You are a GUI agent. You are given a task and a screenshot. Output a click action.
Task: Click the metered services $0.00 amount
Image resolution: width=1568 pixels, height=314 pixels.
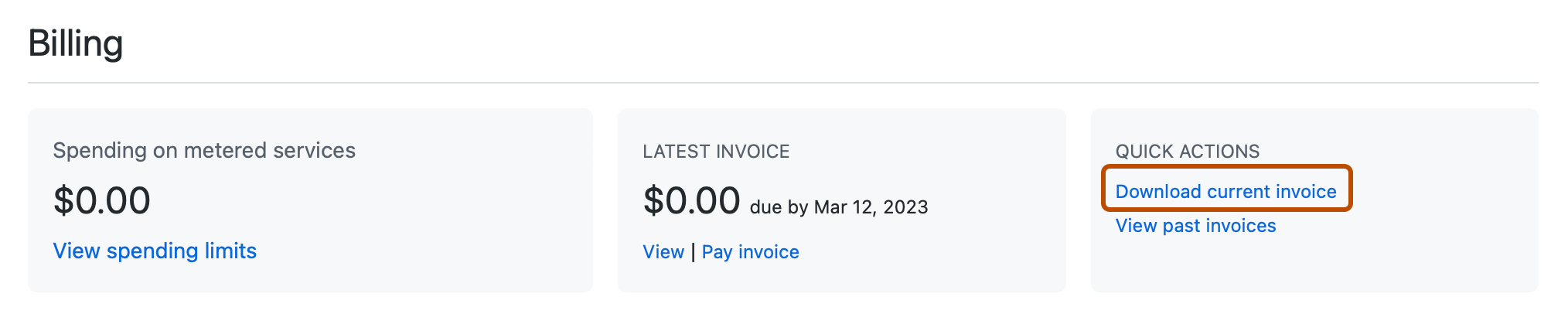tap(101, 201)
